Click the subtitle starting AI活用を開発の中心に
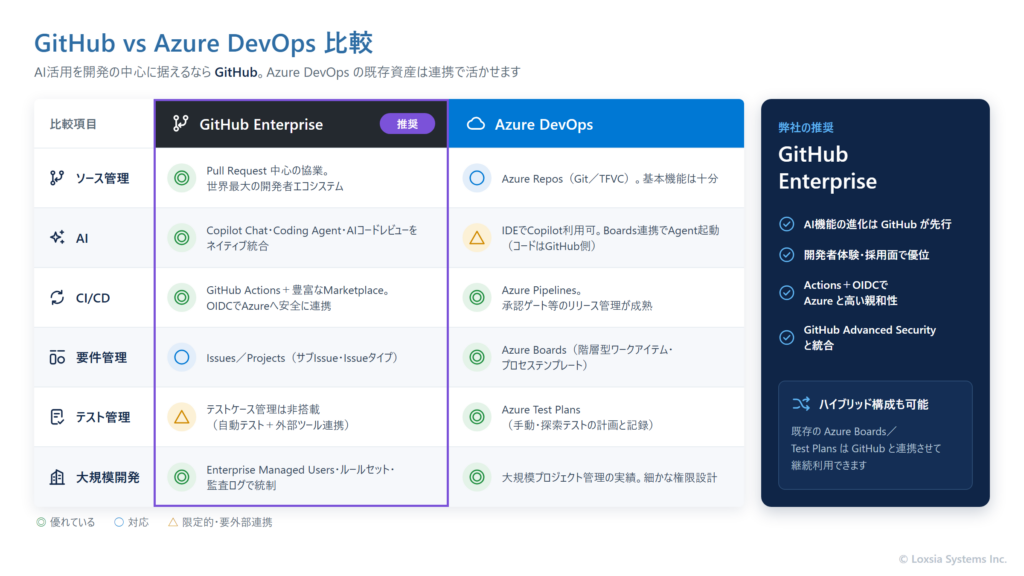 (x=277, y=72)
